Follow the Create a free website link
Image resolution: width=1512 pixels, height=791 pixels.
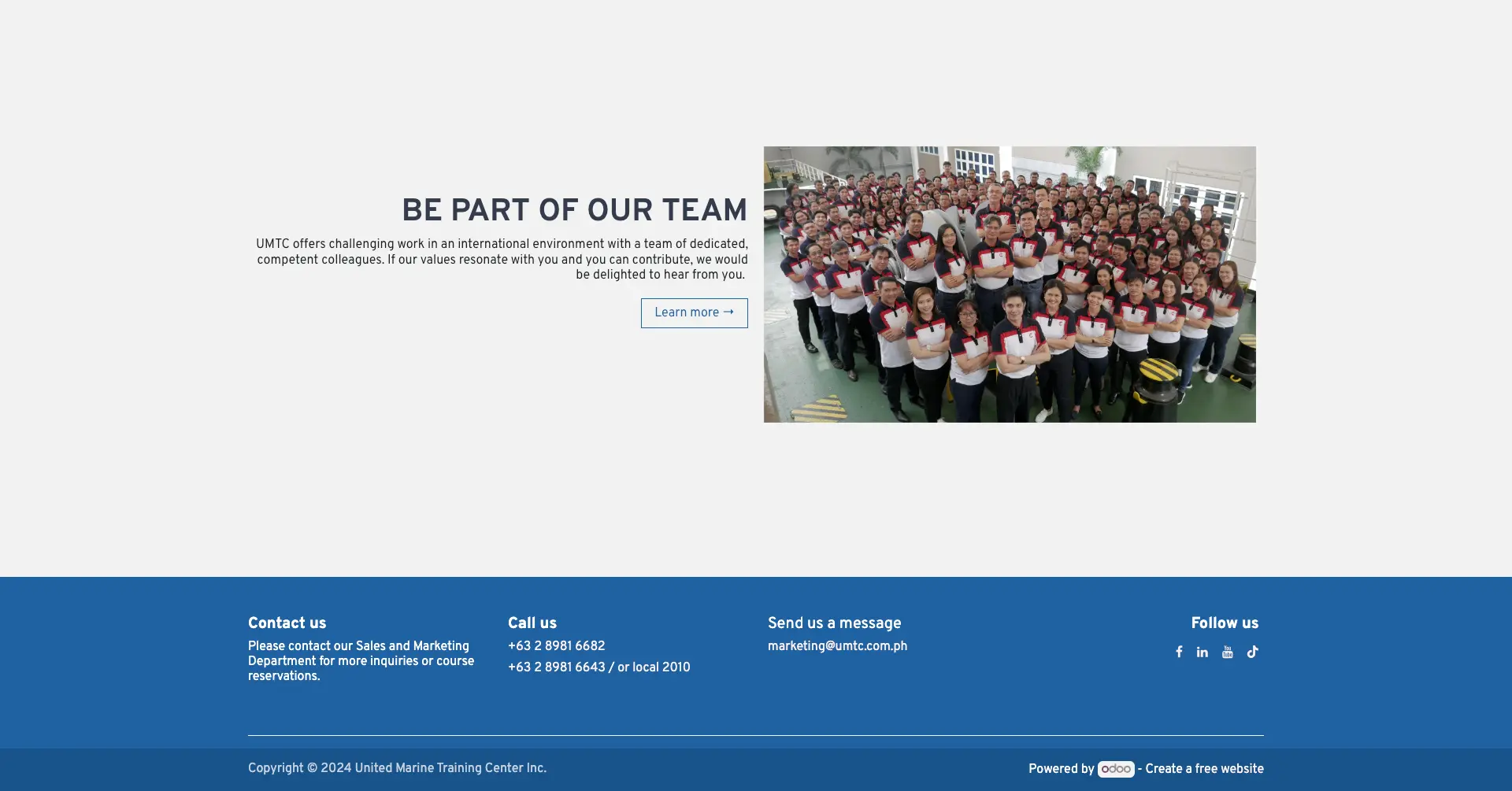[1204, 769]
